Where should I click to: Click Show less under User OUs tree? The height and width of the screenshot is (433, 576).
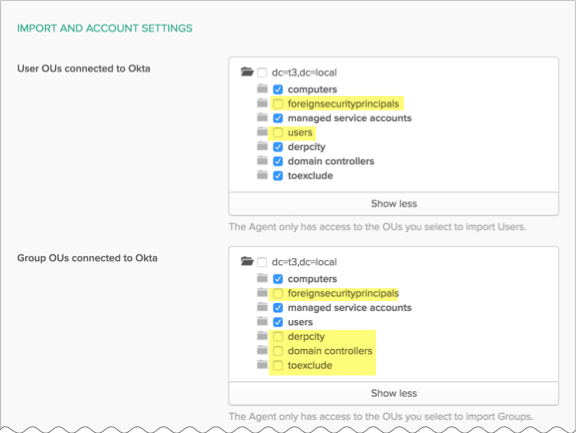click(394, 204)
